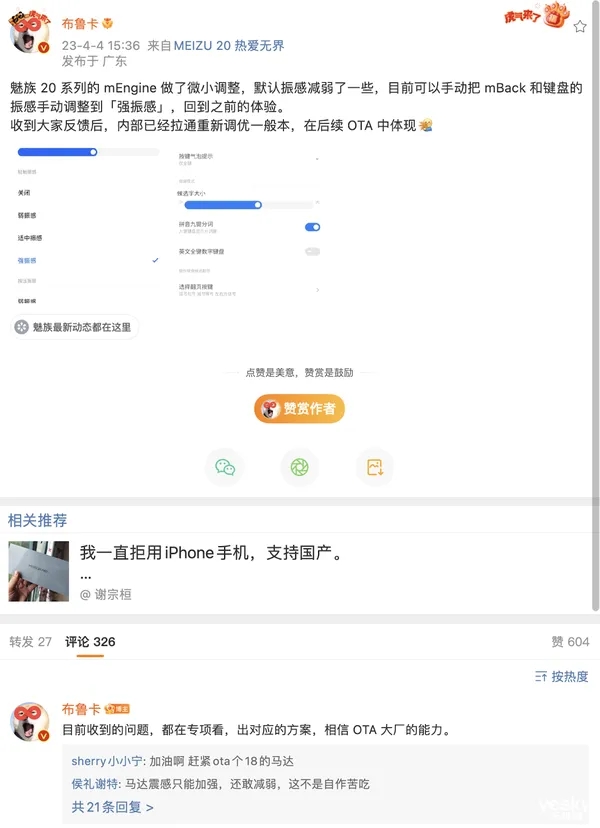
Task: Click the 赞赏作者 reward button
Action: point(299,408)
